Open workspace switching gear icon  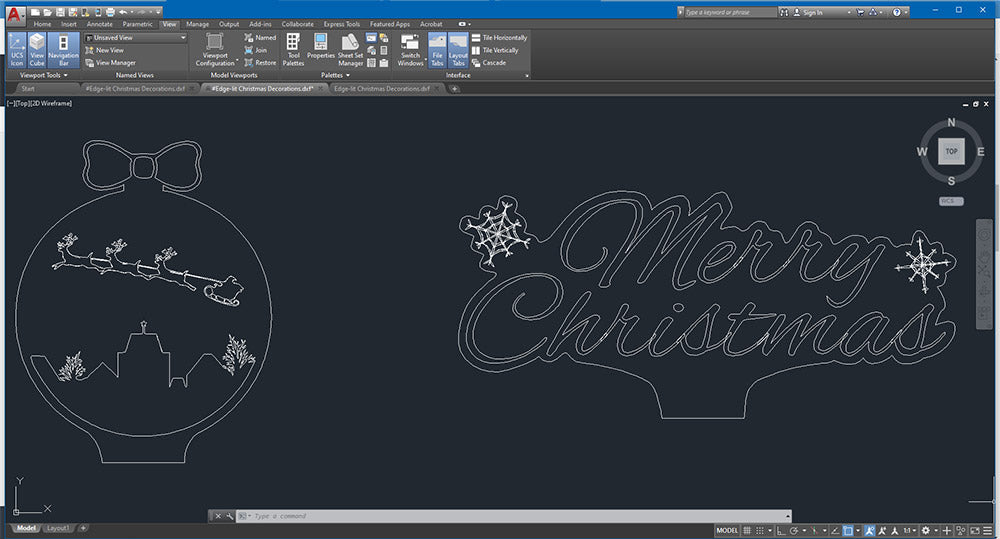926,531
